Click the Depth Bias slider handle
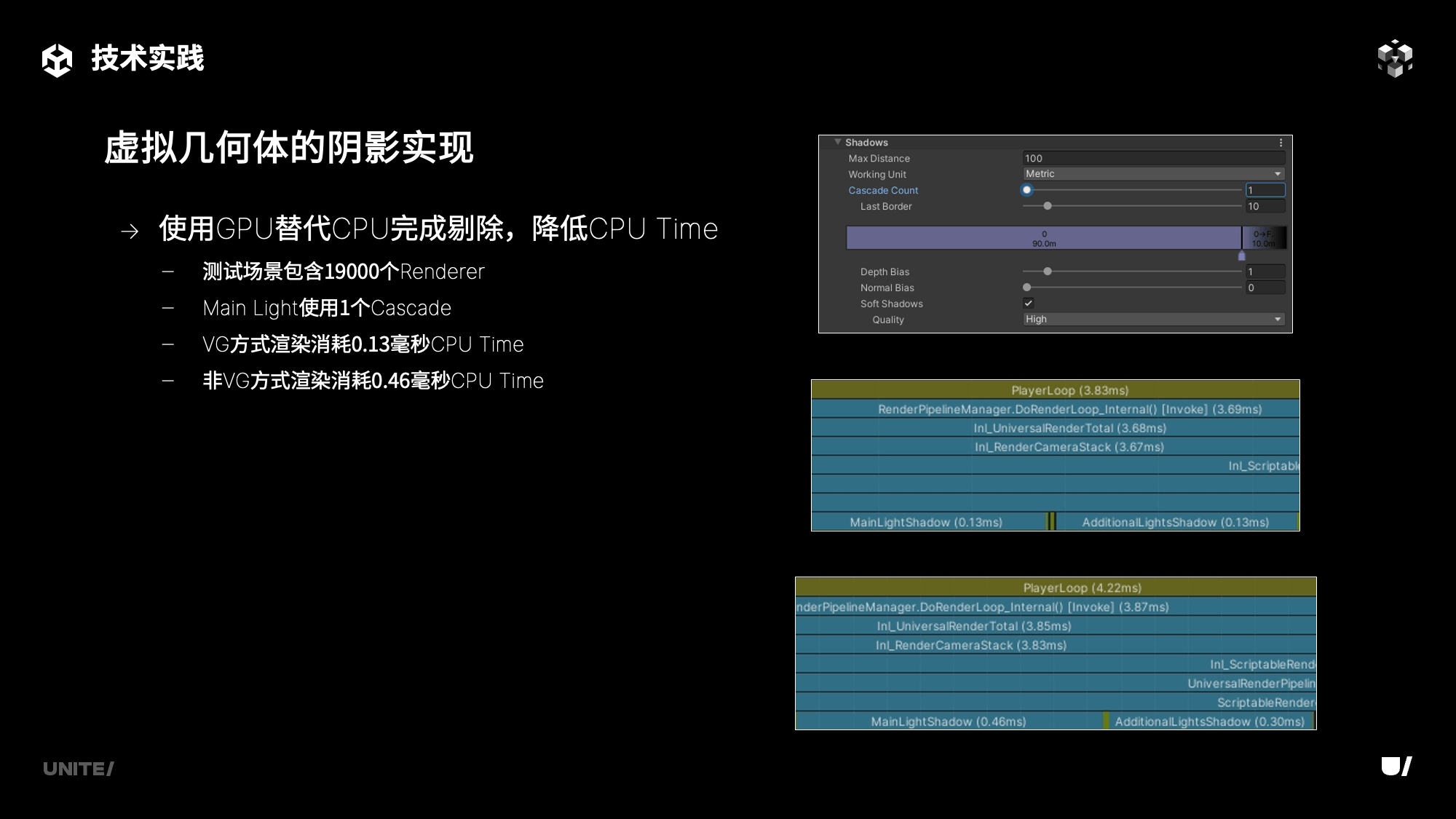1456x819 pixels. click(x=1047, y=272)
